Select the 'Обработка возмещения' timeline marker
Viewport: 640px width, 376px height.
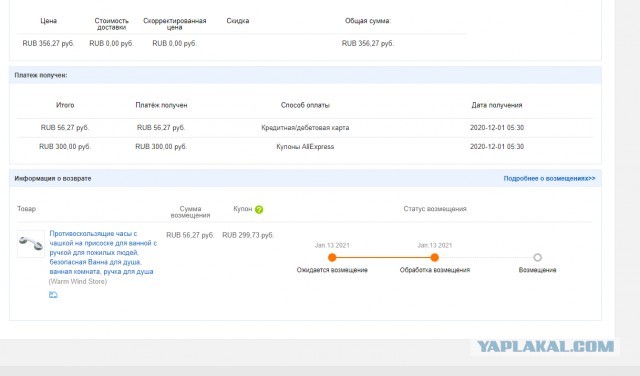point(435,257)
